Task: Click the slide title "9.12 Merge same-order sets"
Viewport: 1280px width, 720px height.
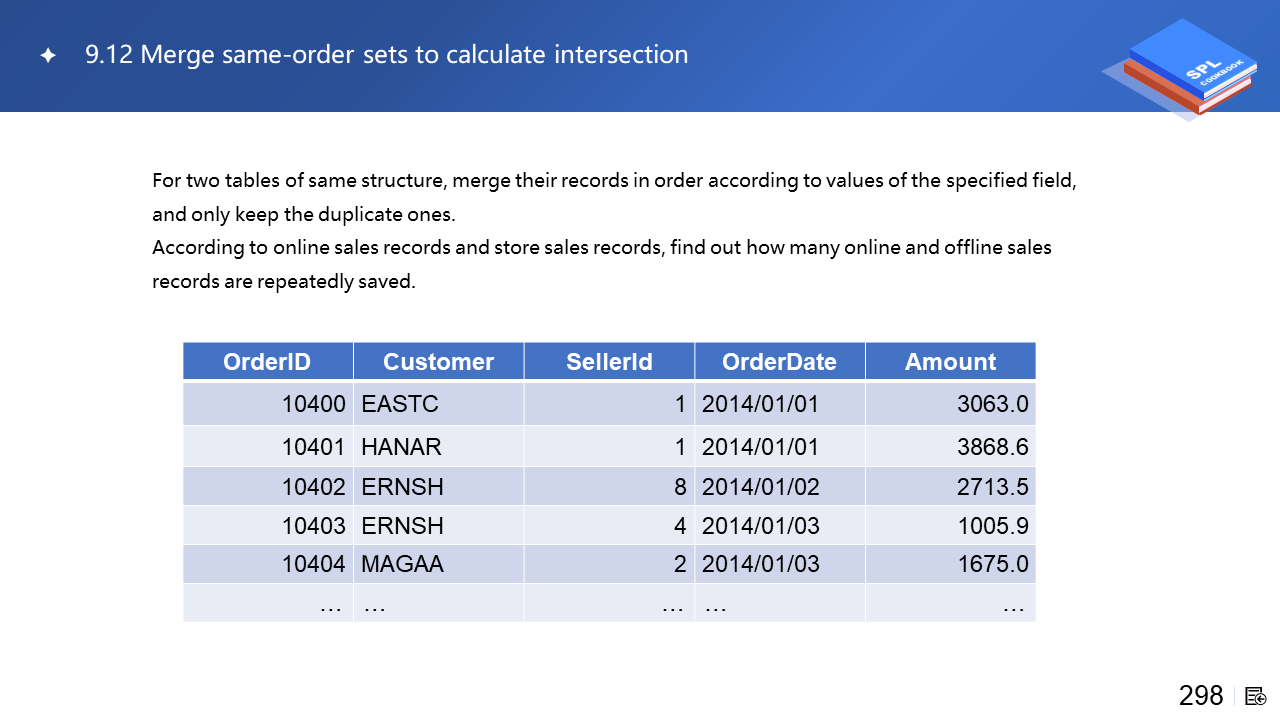Action: pos(386,55)
